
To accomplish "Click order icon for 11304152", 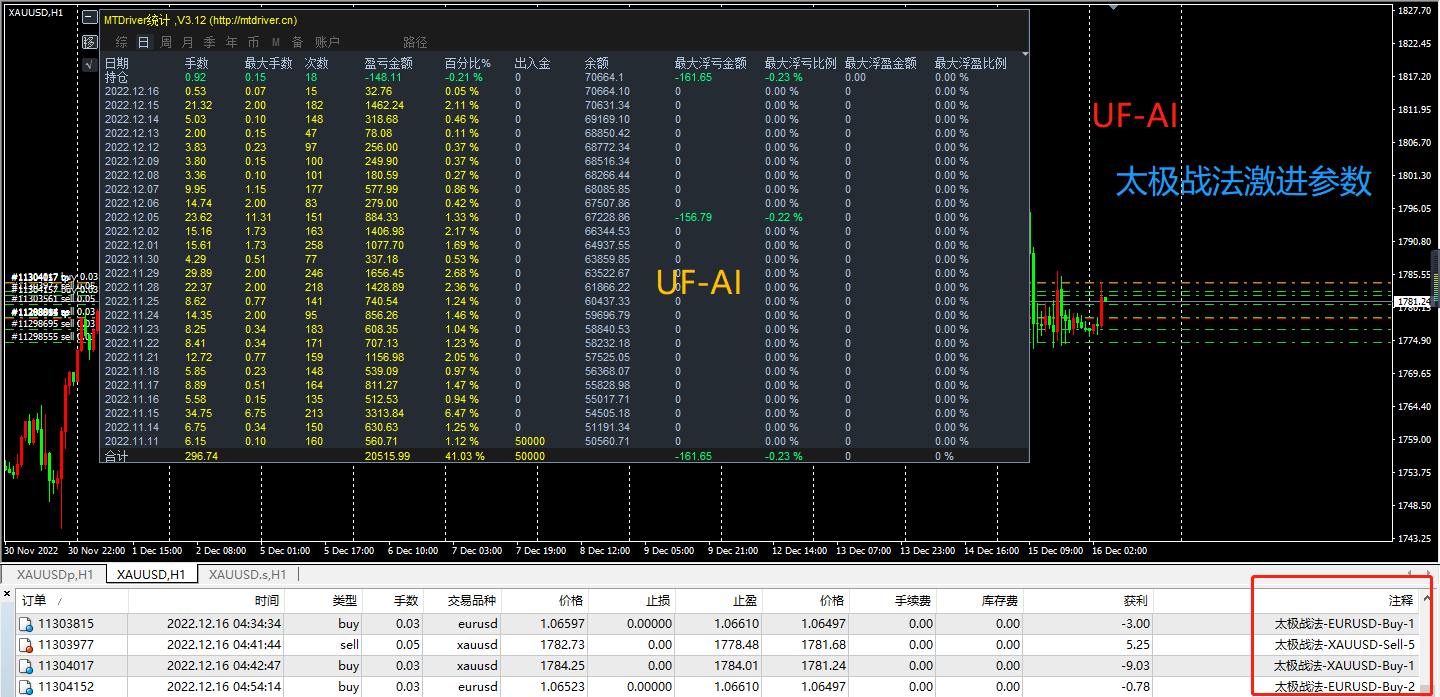I will [26, 687].
